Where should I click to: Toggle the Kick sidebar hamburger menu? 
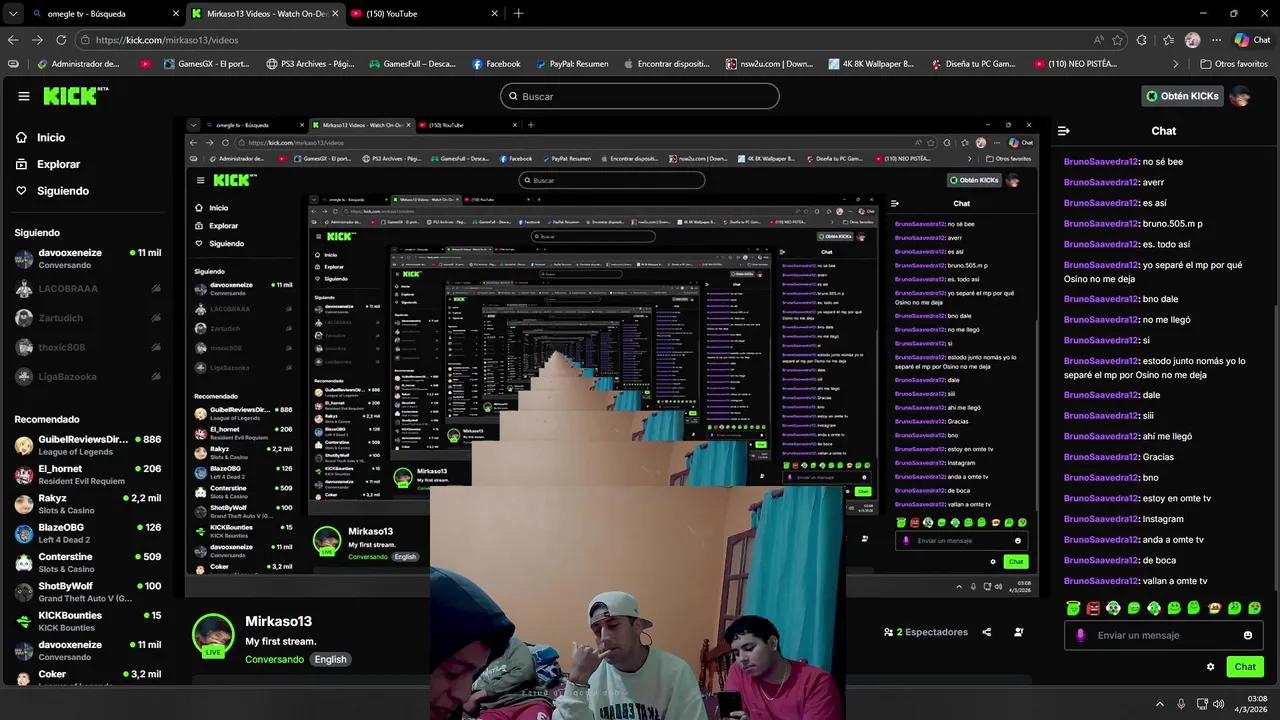(x=24, y=96)
